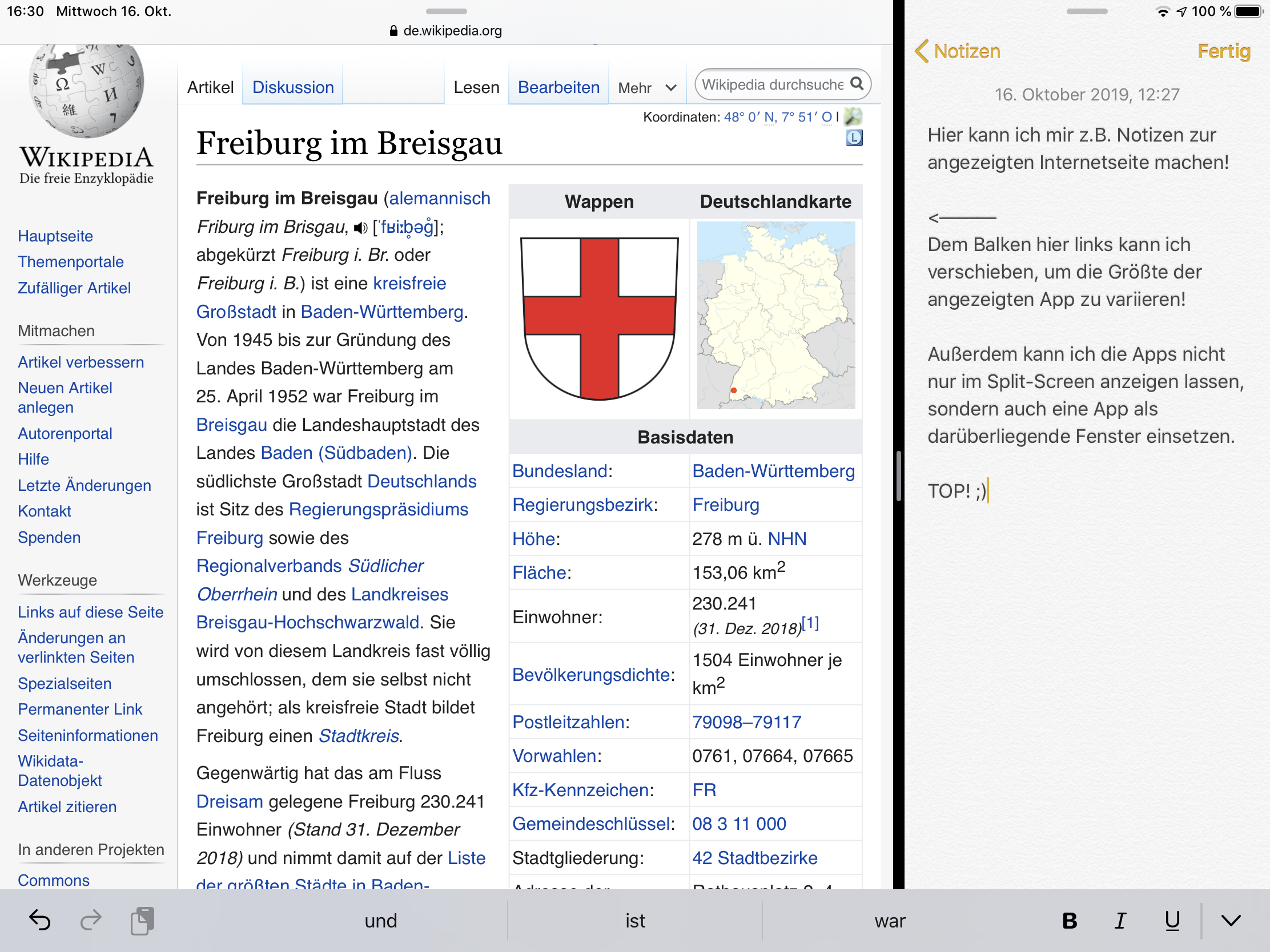Viewport: 1270px width, 952px height.
Task: Toggle bold formatting in Notes
Action: pos(1069,921)
